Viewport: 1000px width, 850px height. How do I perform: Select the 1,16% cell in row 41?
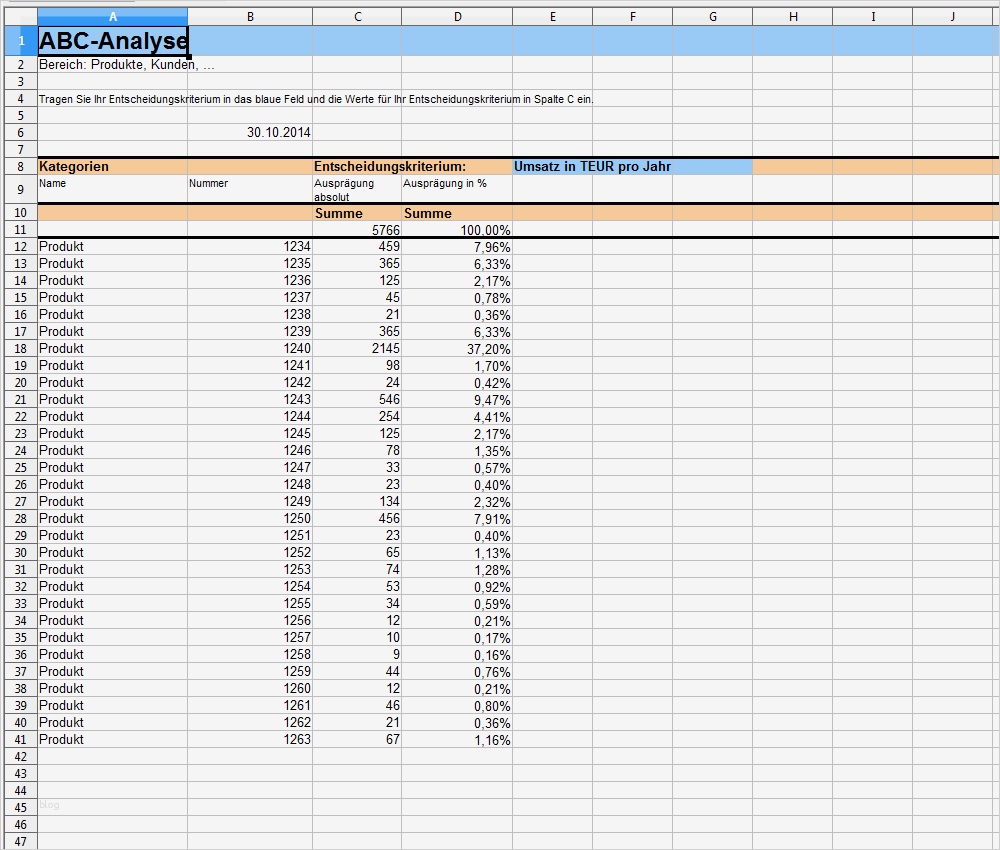(457, 740)
